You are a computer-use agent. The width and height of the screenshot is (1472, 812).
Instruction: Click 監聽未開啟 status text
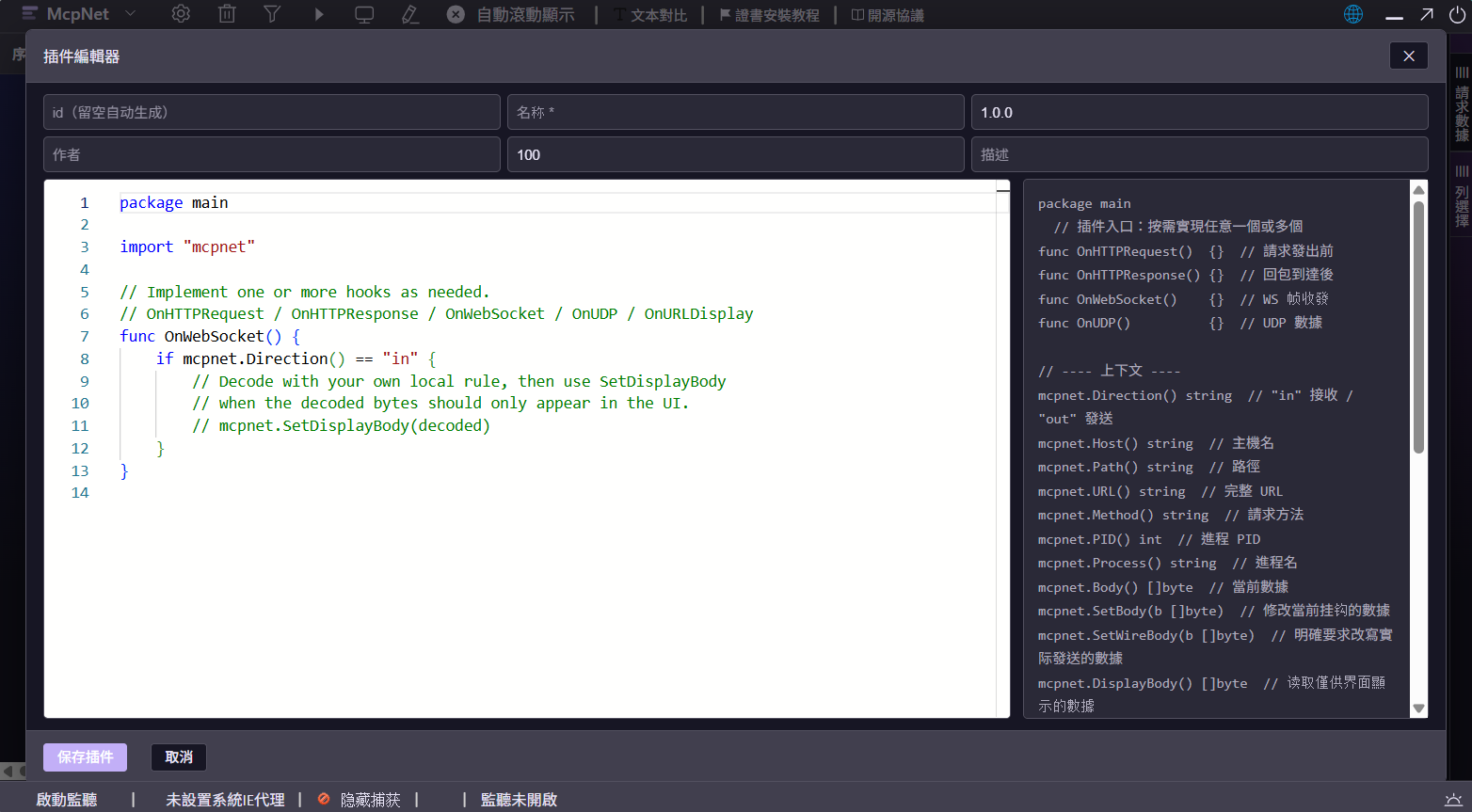click(519, 800)
